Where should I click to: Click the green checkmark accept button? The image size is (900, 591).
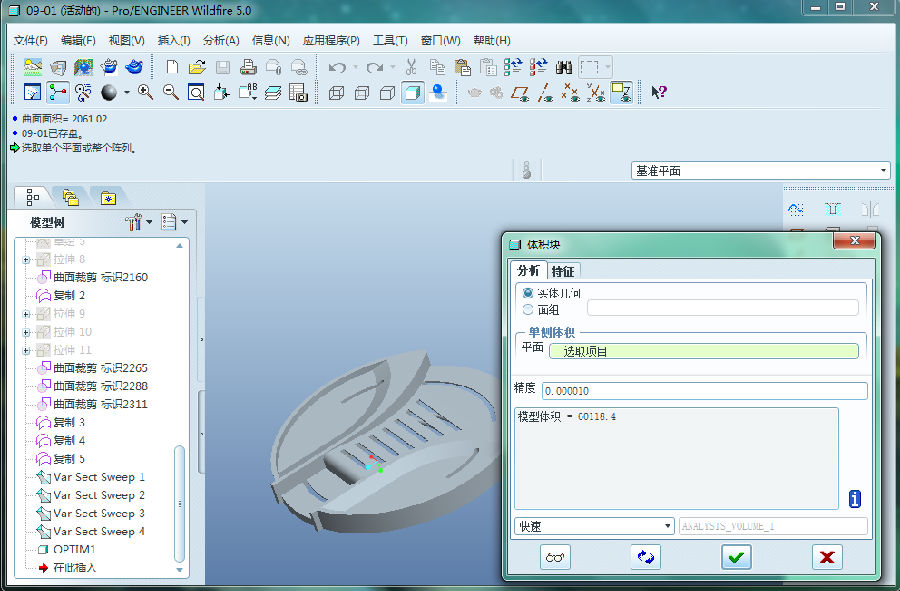click(x=736, y=557)
